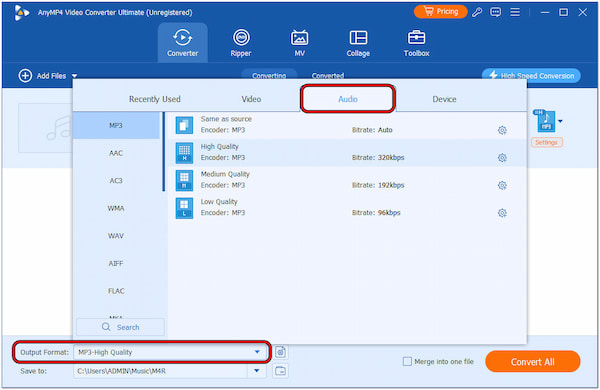Open the Ripper module

tap(241, 43)
